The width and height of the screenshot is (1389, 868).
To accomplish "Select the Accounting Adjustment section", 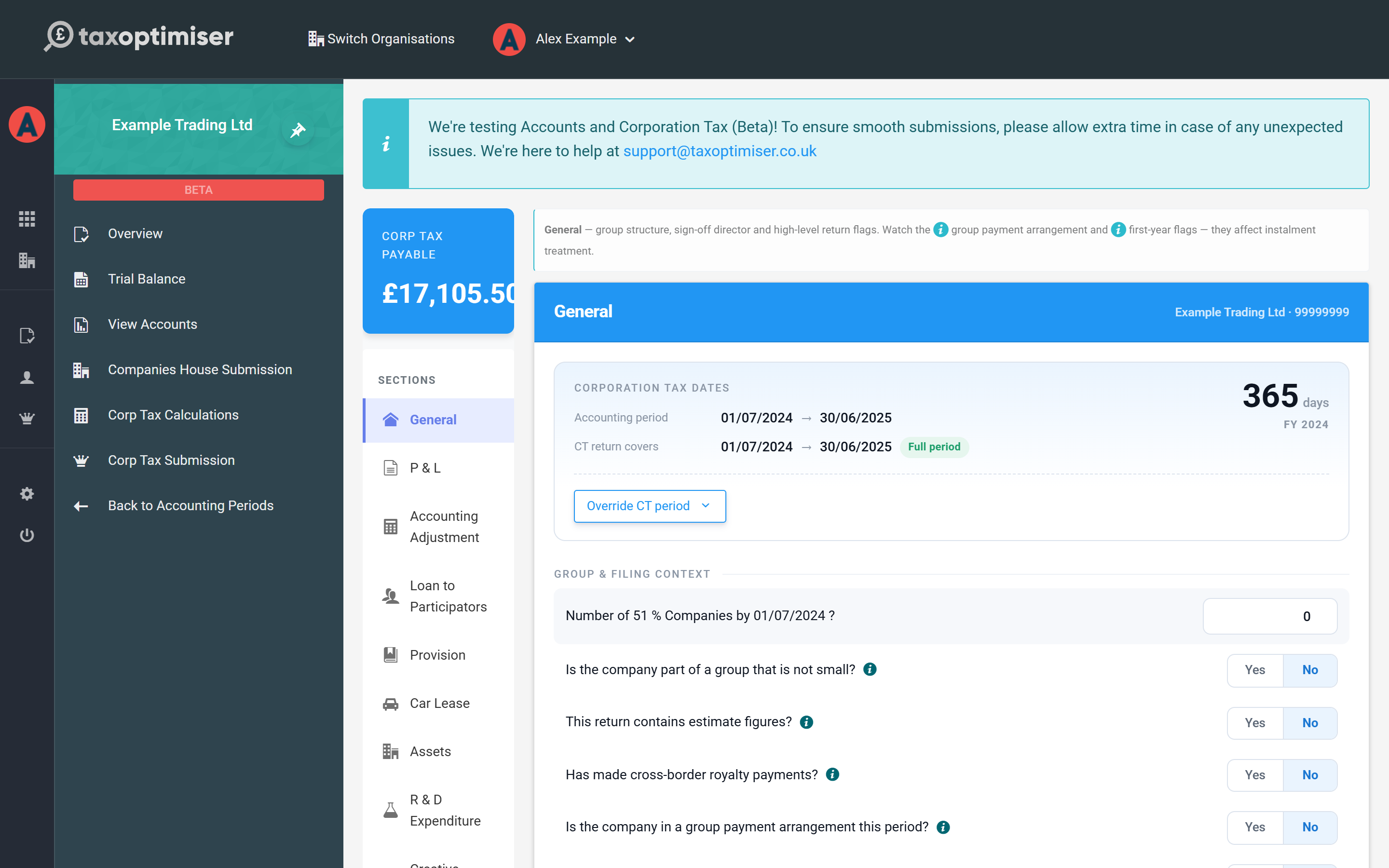I will click(438, 527).
